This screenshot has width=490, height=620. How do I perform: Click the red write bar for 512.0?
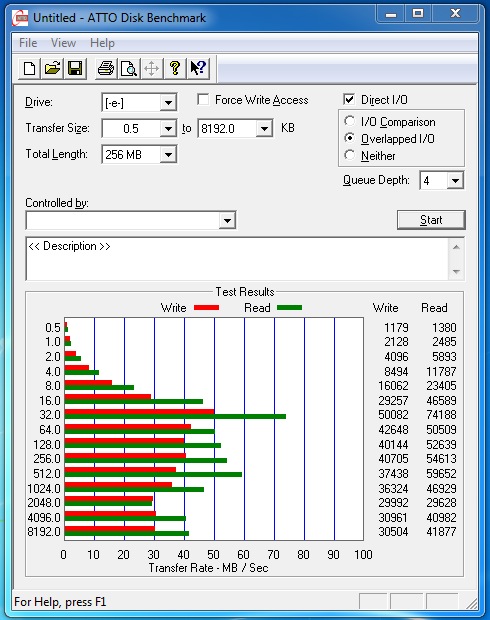[x=120, y=470]
